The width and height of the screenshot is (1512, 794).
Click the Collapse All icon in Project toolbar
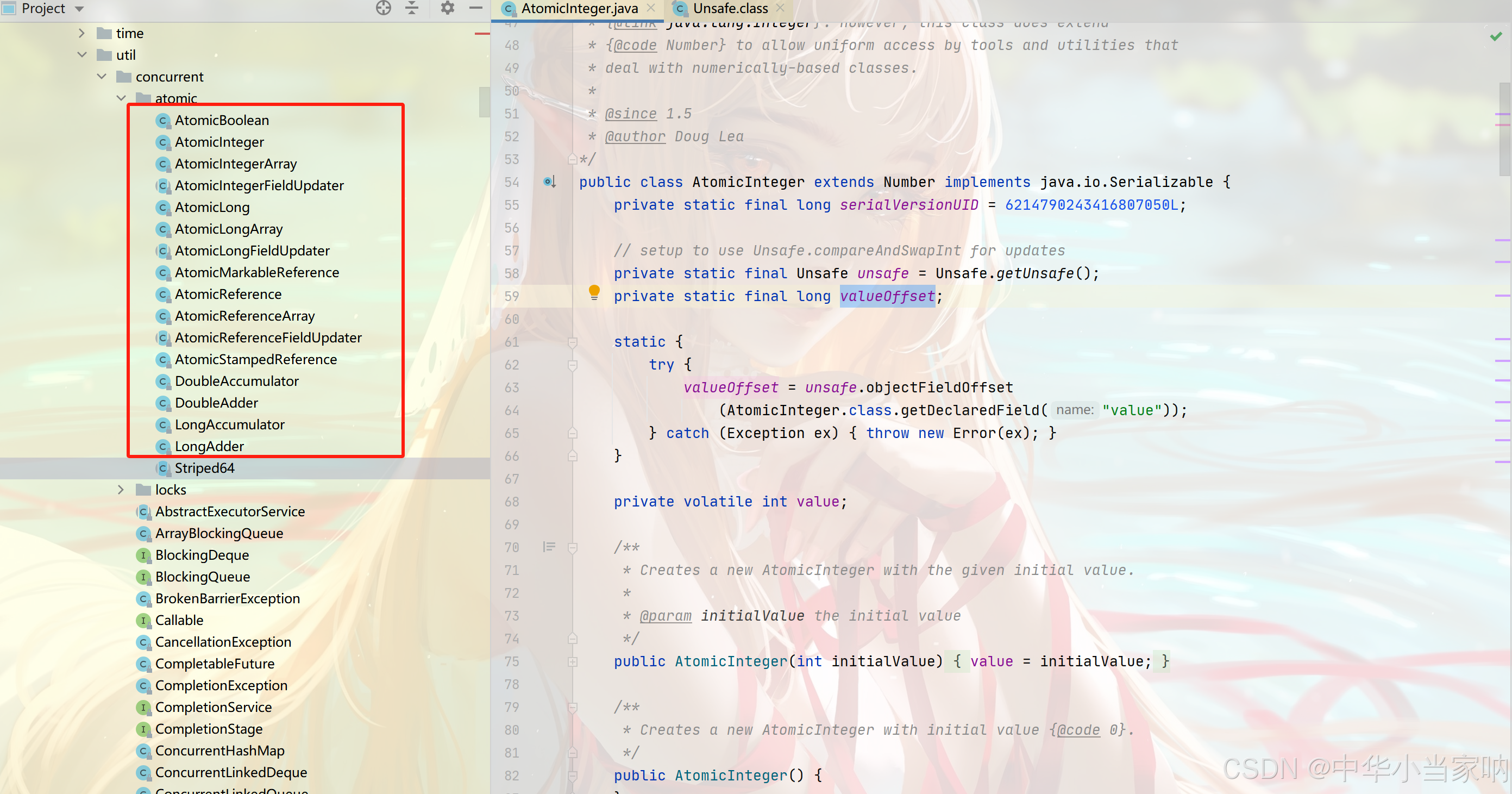[x=412, y=8]
